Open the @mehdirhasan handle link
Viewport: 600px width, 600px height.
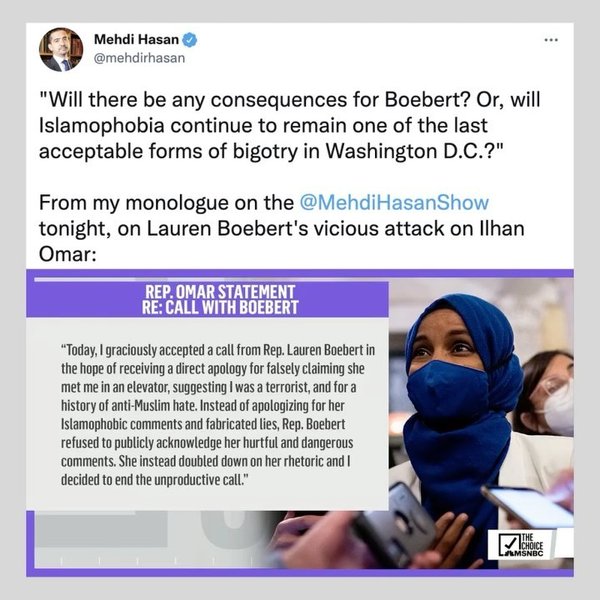coord(139,58)
